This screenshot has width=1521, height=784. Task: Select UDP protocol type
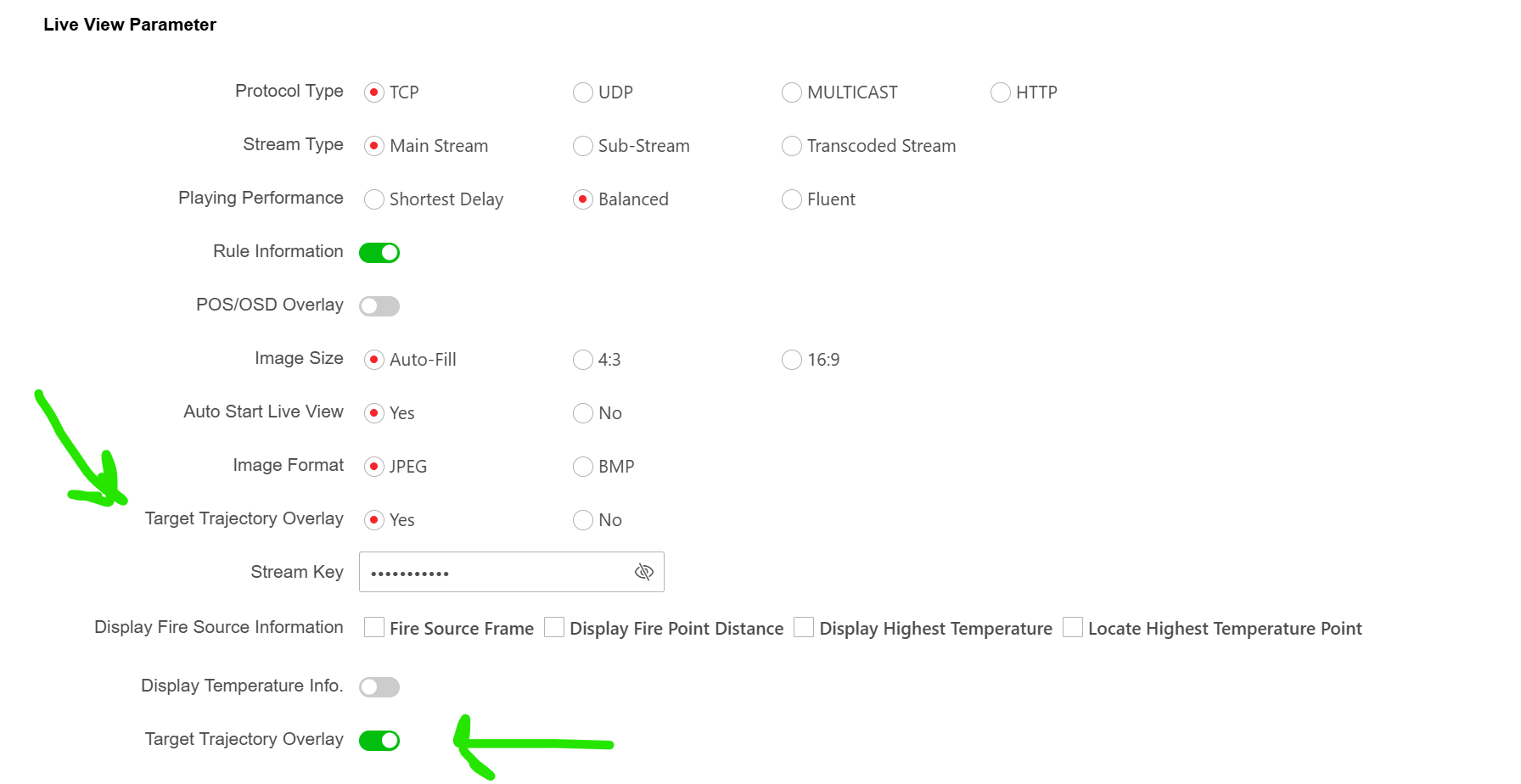click(x=583, y=92)
